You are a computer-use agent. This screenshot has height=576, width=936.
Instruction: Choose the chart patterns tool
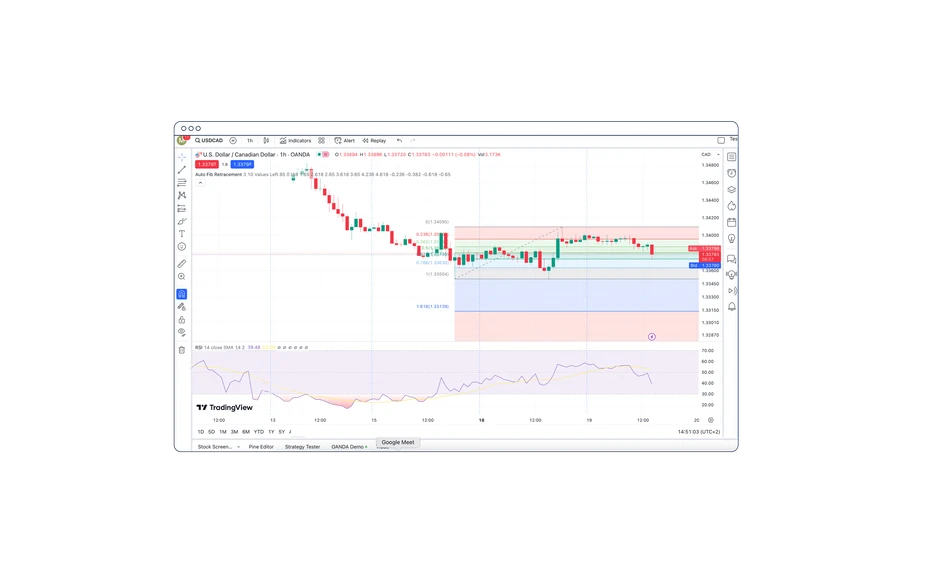181,195
